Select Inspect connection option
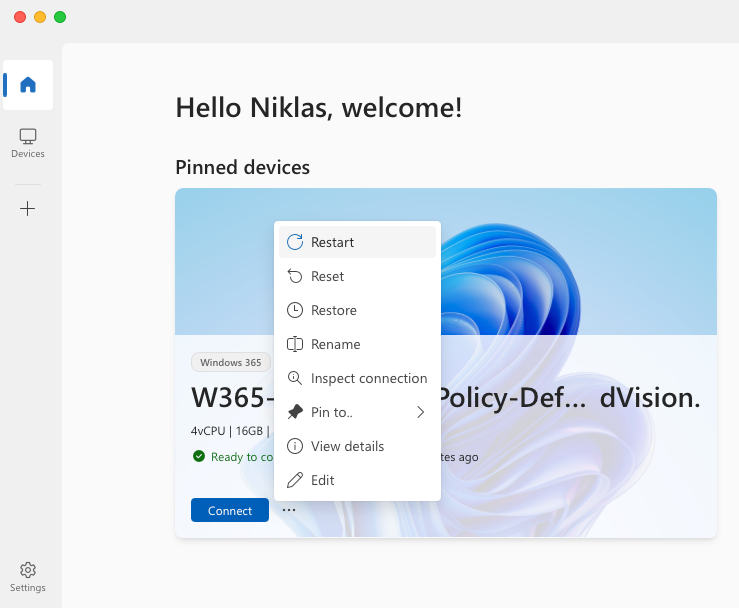 point(357,378)
